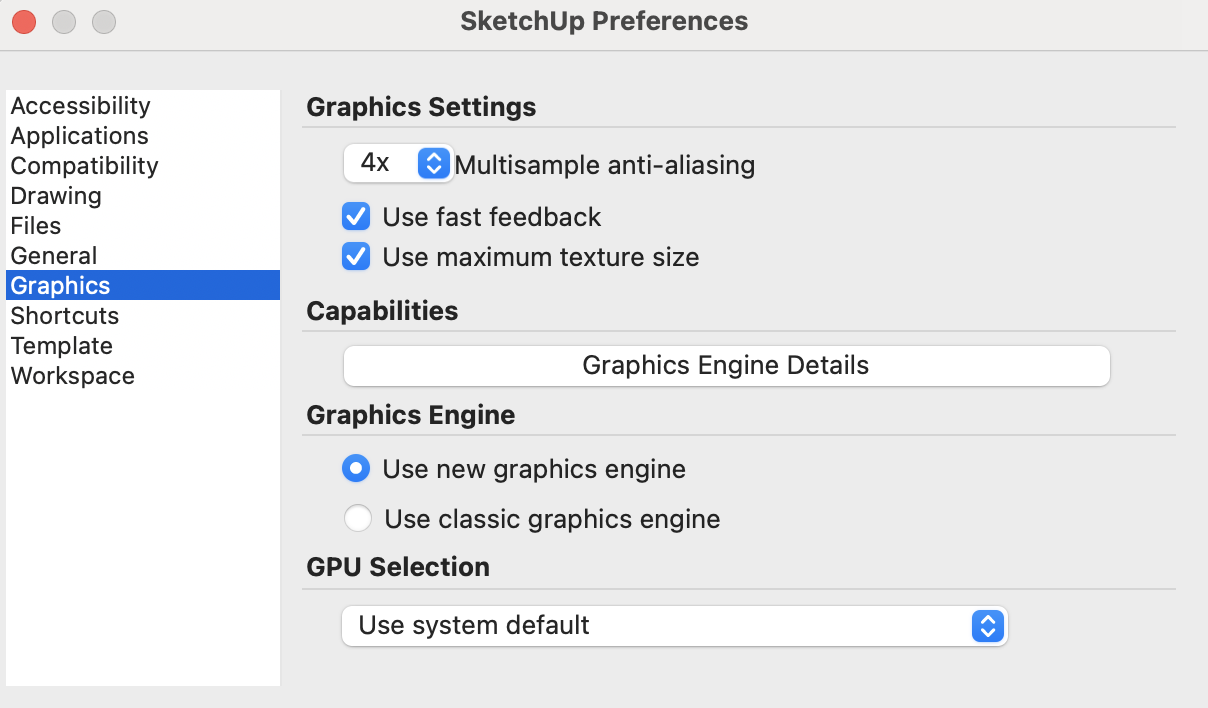
Task: Select the Template category in sidebar
Action: pyautogui.click(x=61, y=345)
